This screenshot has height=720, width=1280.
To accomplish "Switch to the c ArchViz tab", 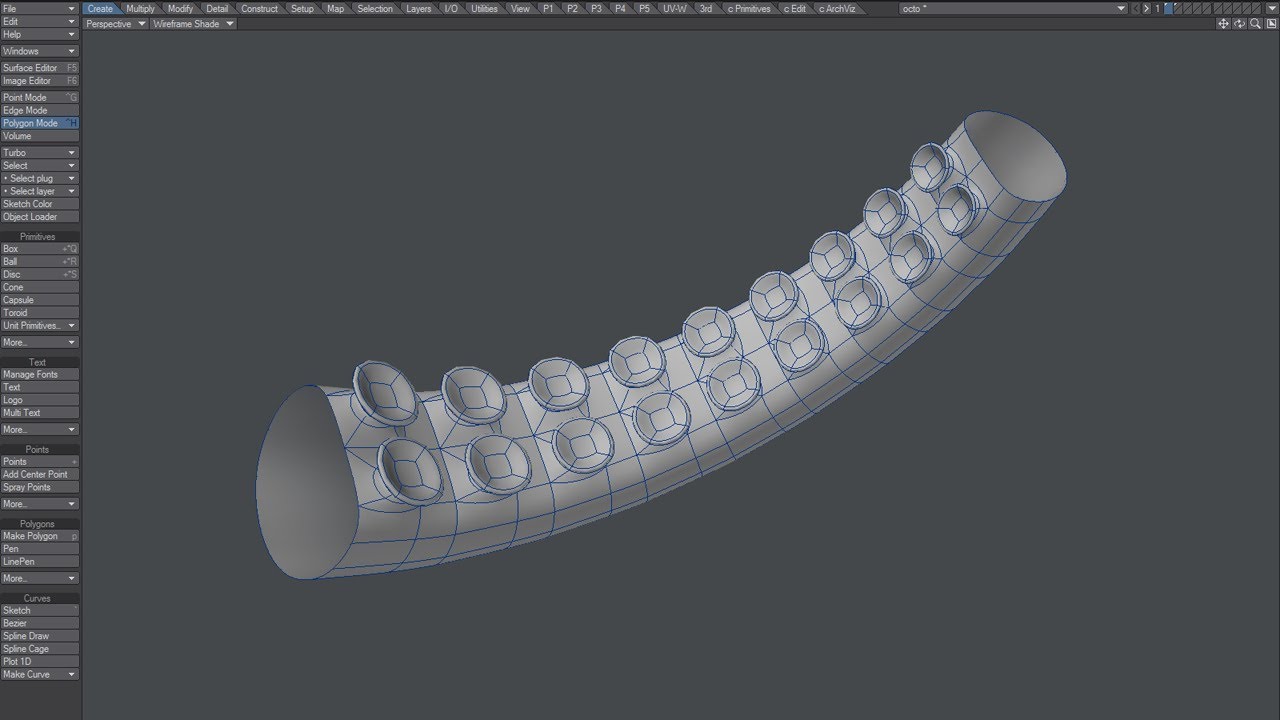I will click(837, 9).
